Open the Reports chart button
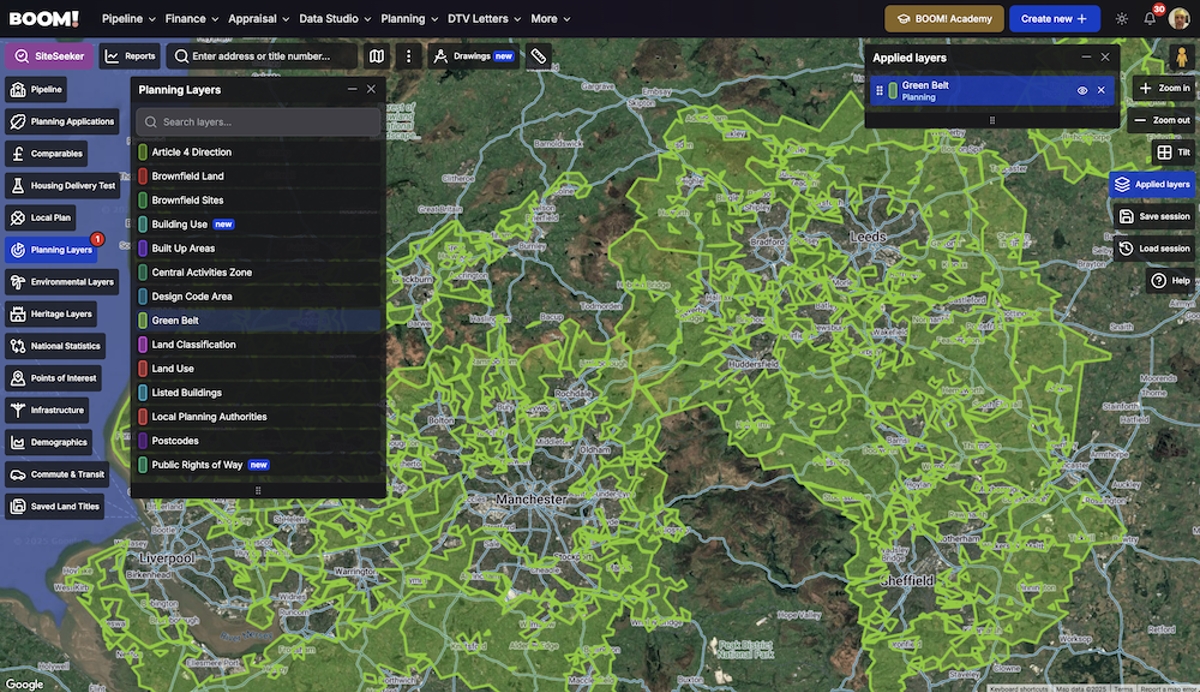 130,56
